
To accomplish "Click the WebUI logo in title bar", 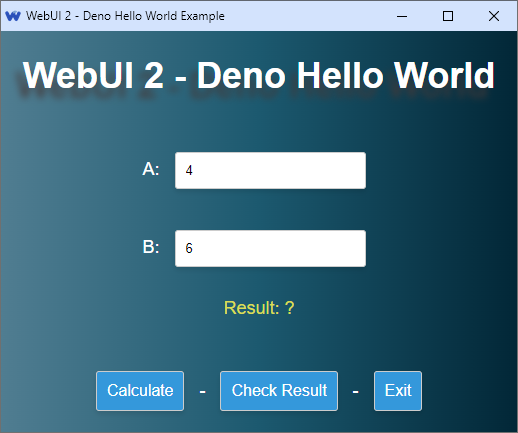I will click(13, 16).
